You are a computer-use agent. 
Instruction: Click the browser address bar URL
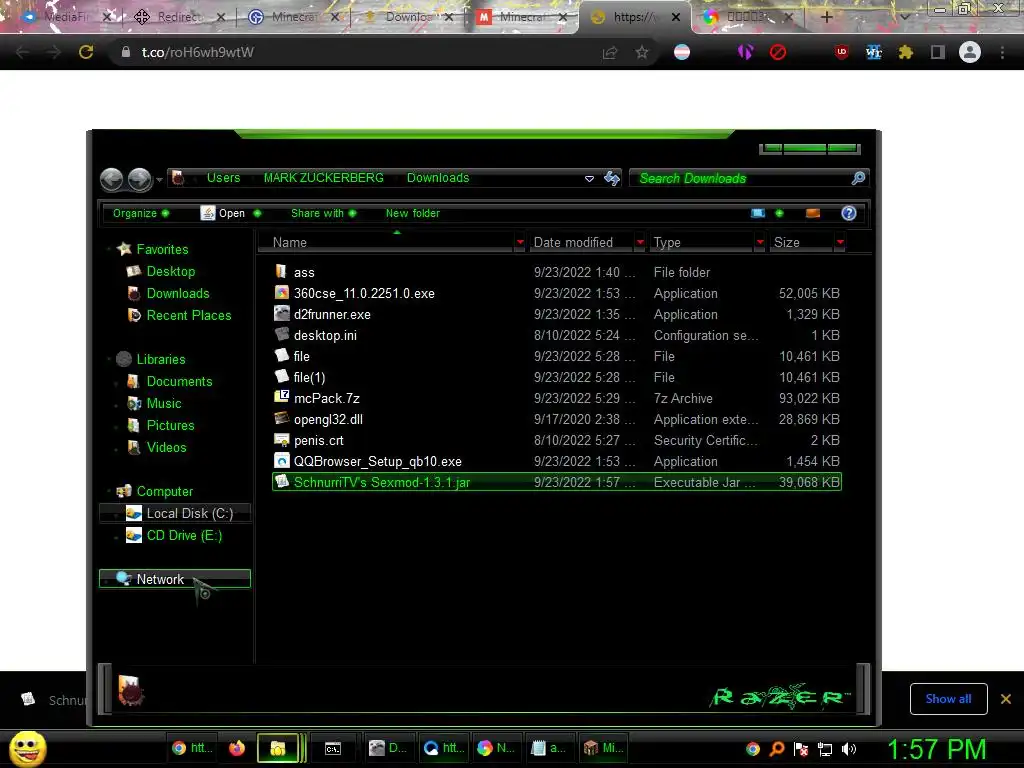pos(197,52)
